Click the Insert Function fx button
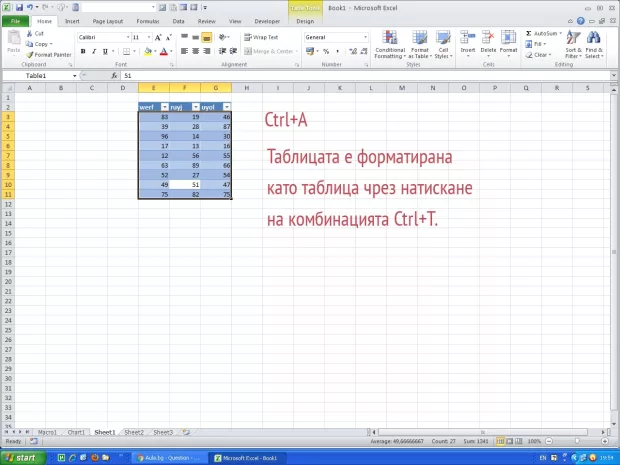Viewport: 620px width, 465px height. pyautogui.click(x=114, y=76)
